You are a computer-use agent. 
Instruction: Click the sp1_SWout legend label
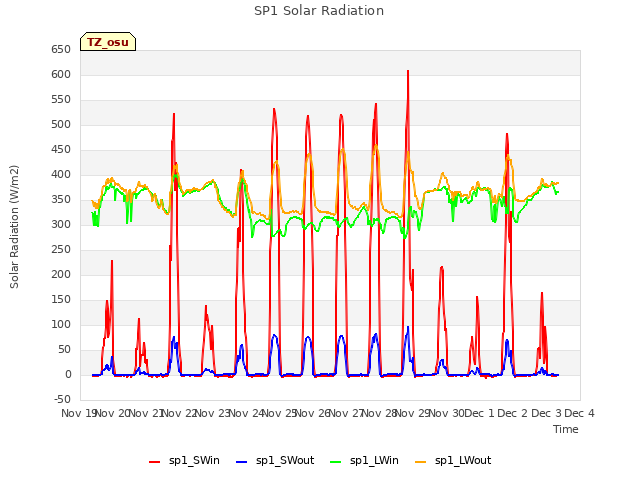285,461
